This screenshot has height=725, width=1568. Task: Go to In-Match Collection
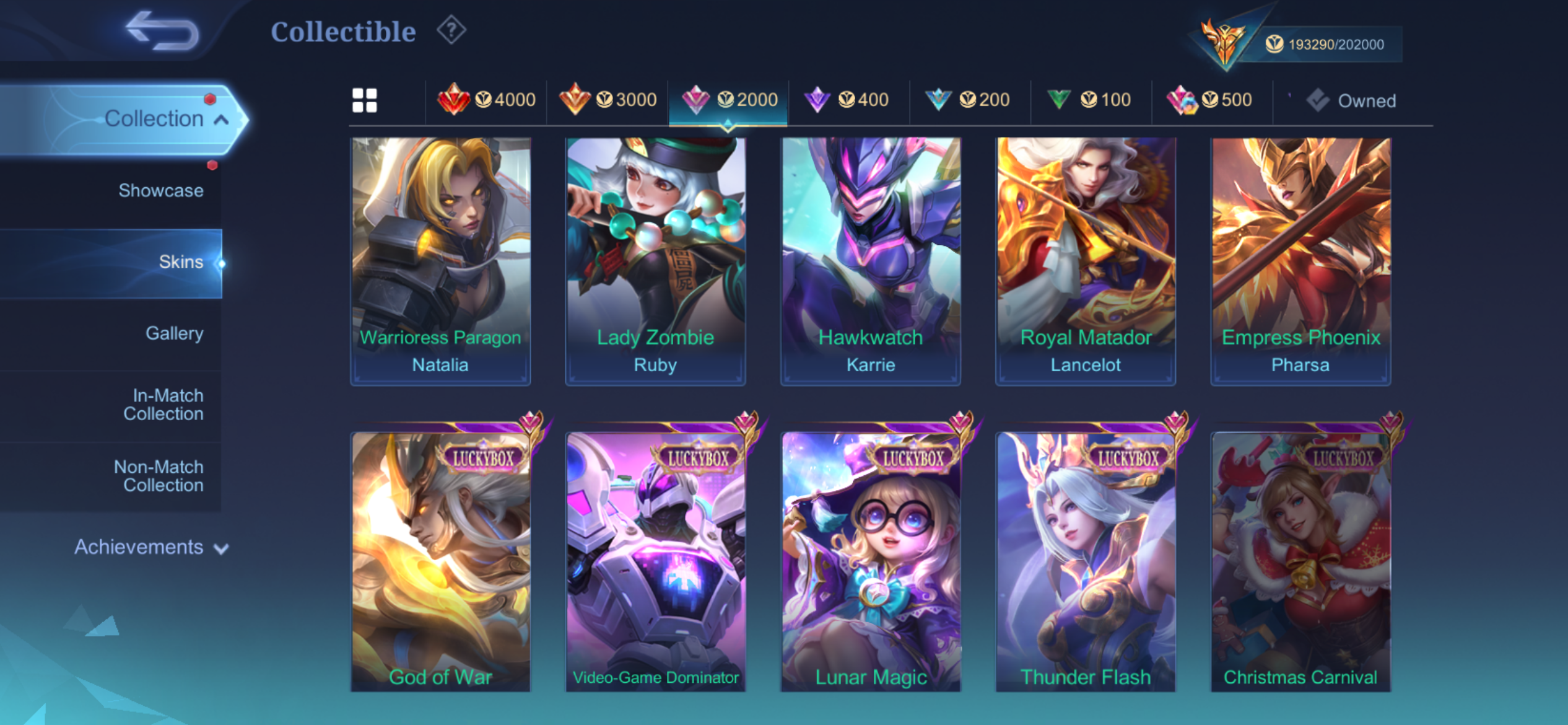(163, 405)
